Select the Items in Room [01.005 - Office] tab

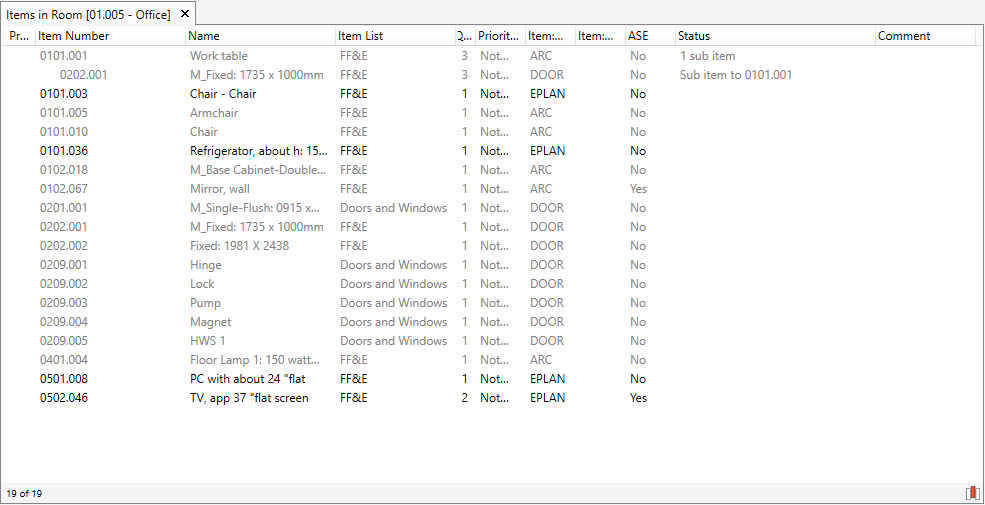tap(88, 14)
